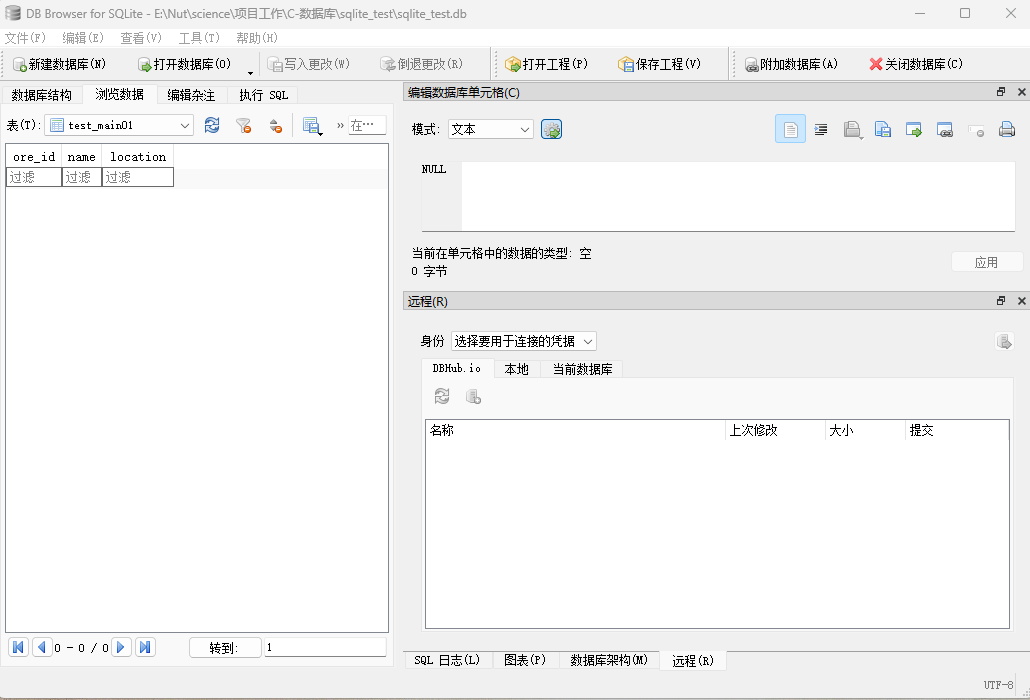Open the cell edit mode dropdown 文本
1030x700 pixels.
click(491, 129)
